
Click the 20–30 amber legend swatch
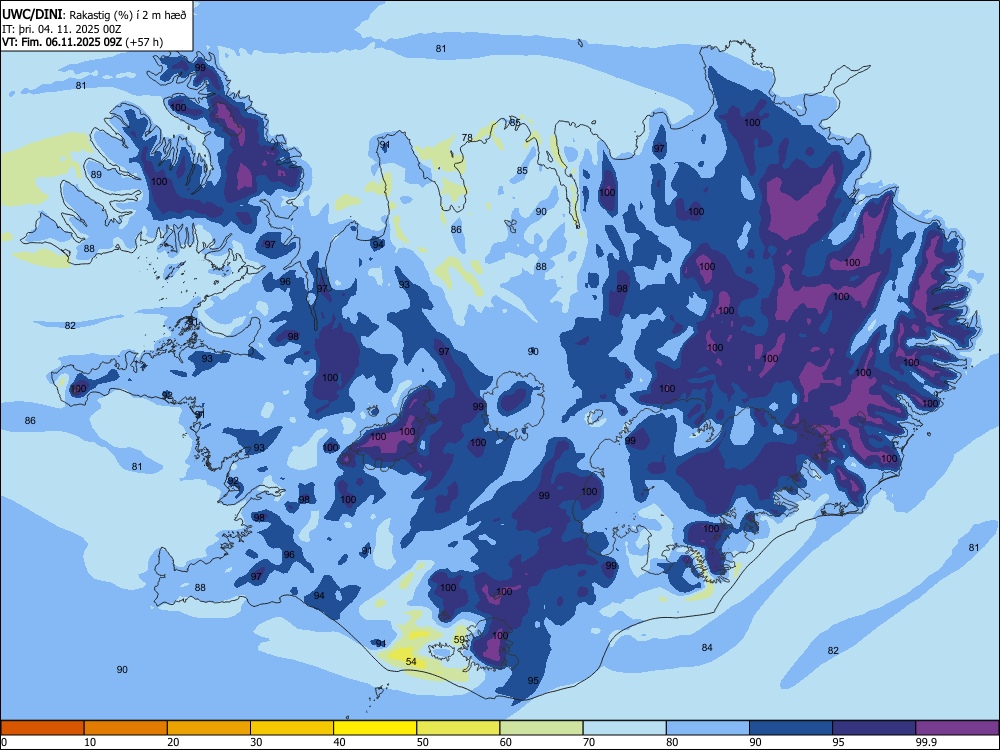209,728
